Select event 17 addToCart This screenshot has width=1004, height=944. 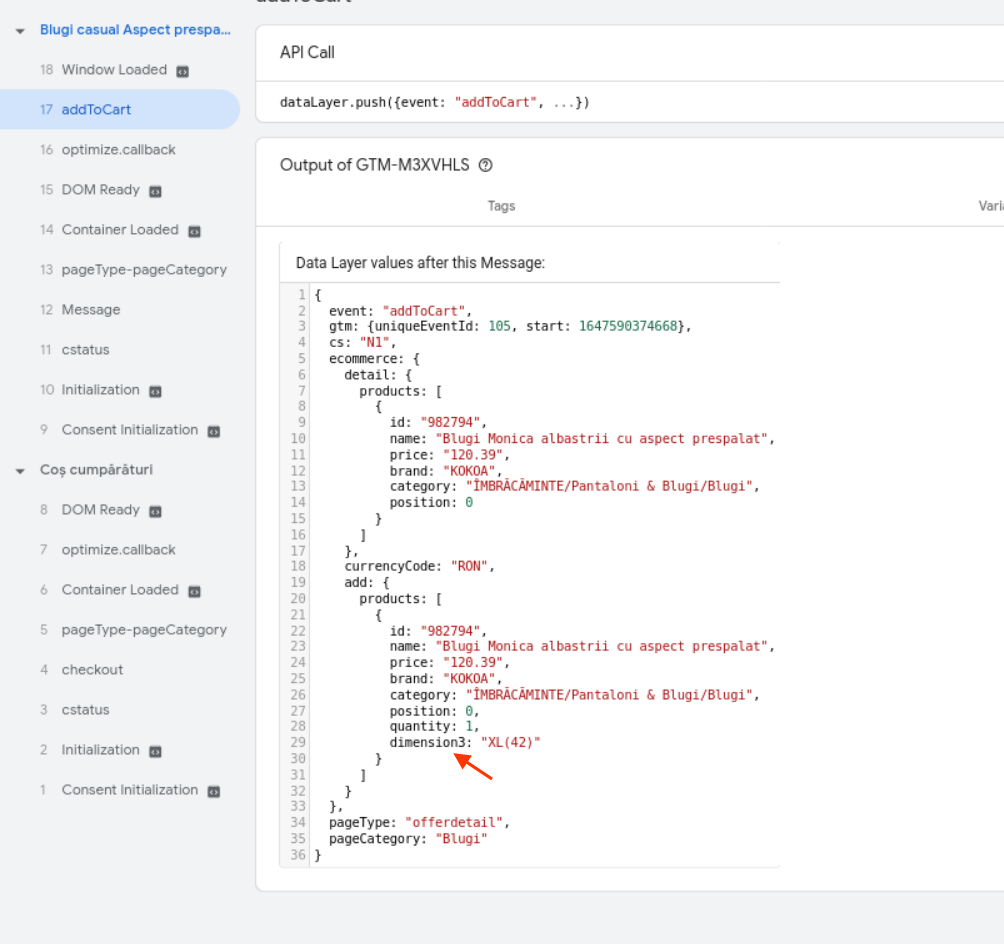pyautogui.click(x=120, y=110)
